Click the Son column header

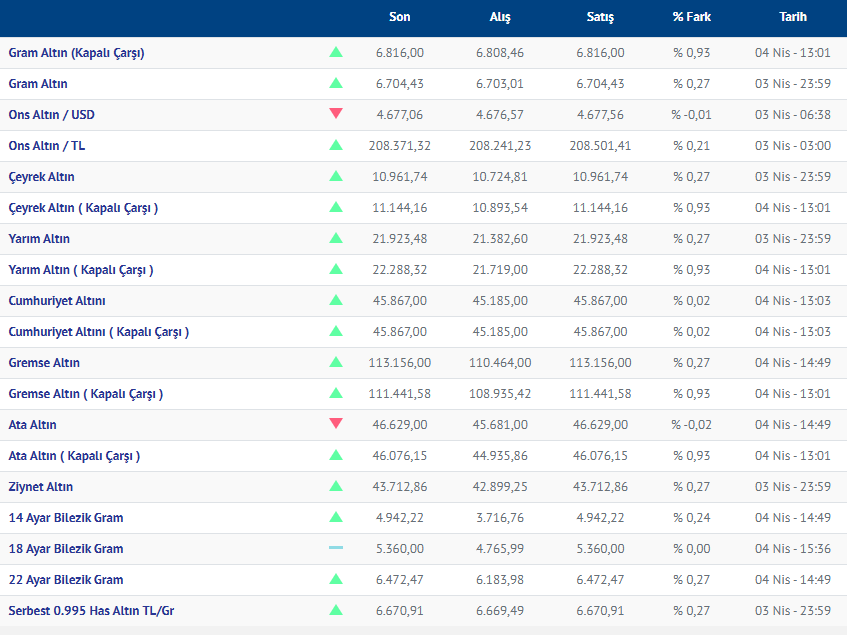[x=400, y=17]
